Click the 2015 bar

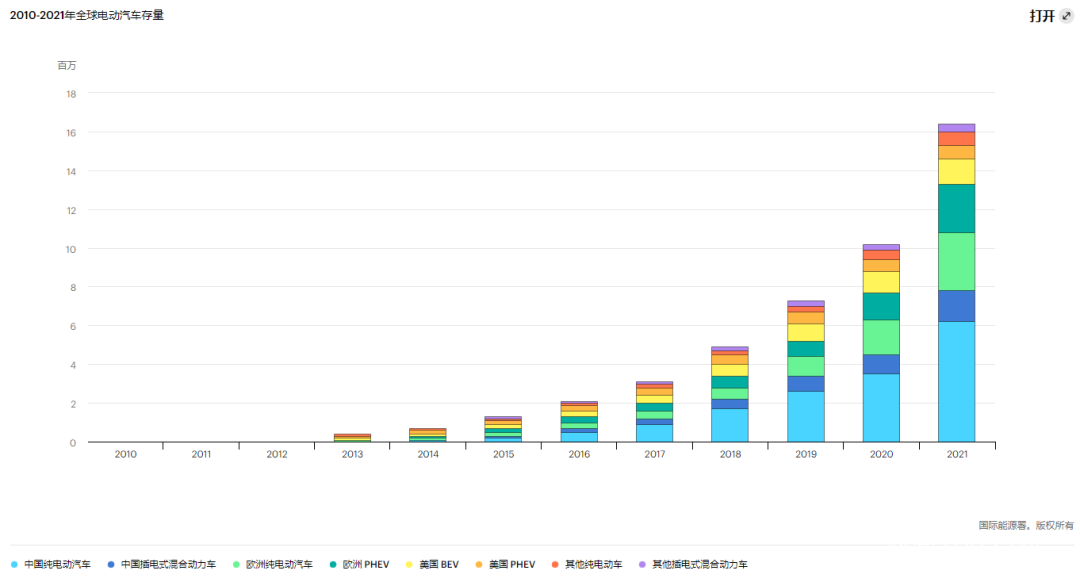pyautogui.click(x=503, y=429)
